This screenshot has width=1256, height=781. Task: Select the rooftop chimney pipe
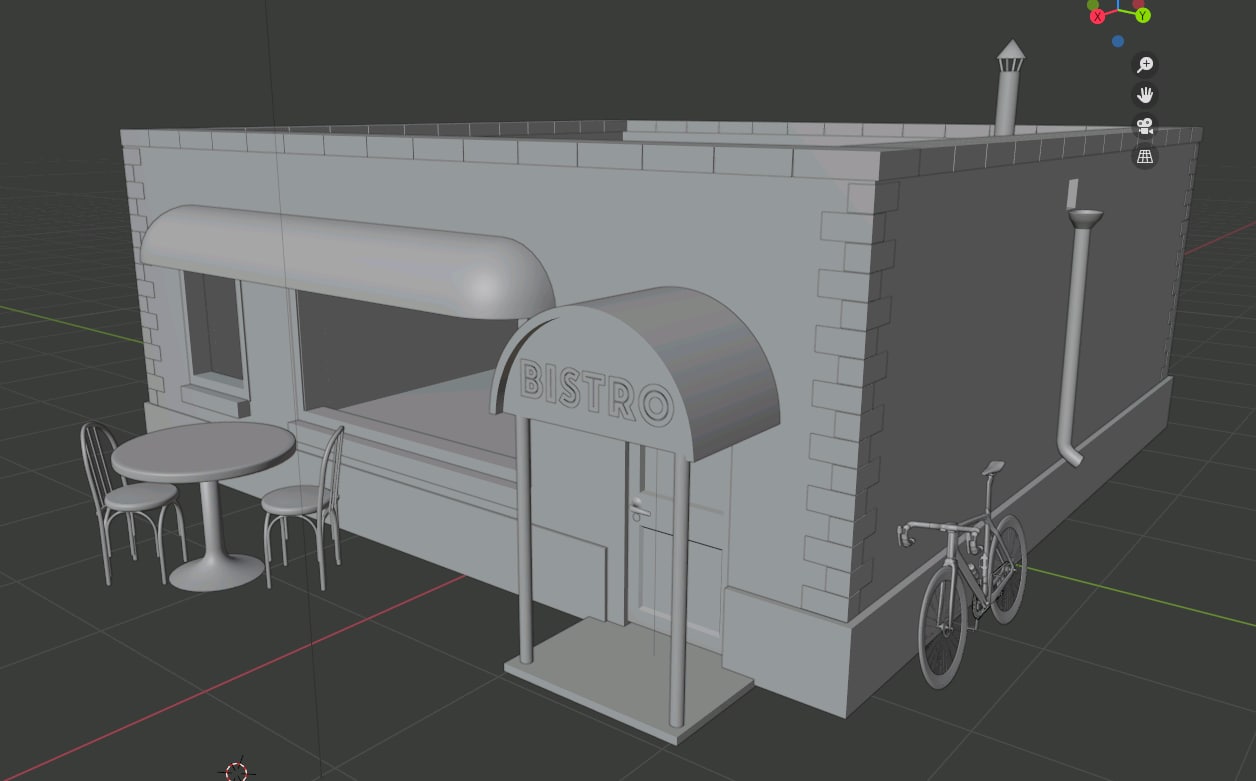click(1009, 88)
